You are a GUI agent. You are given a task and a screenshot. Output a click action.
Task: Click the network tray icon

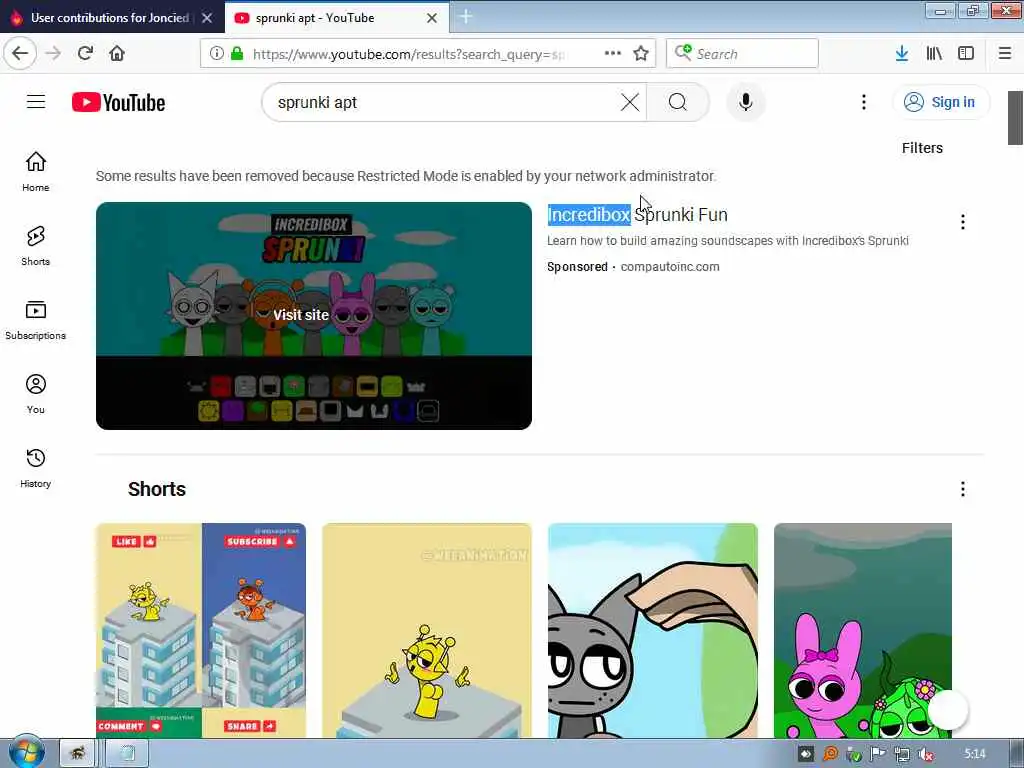(902, 754)
